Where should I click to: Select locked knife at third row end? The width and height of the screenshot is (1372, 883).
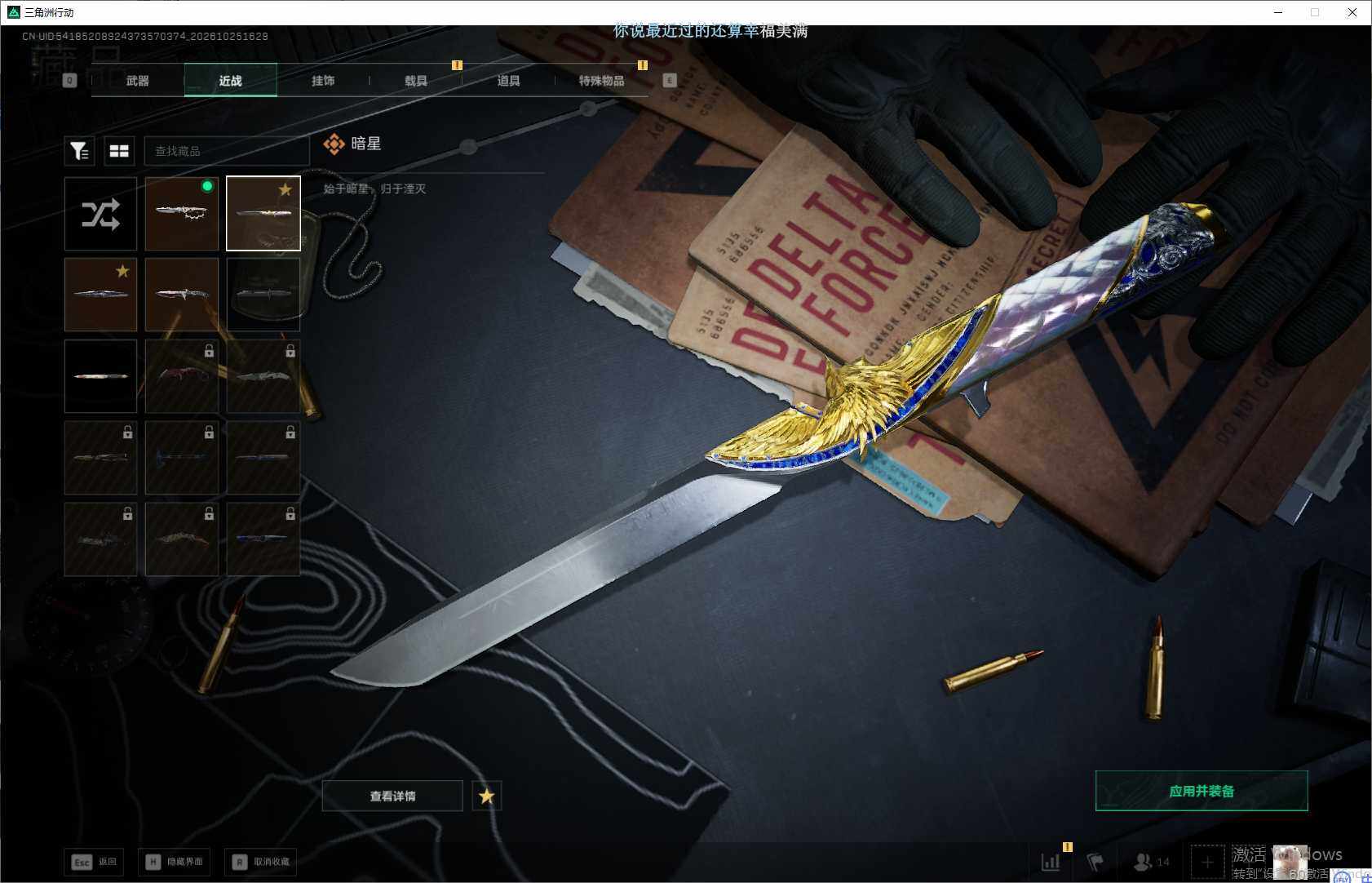(263, 376)
